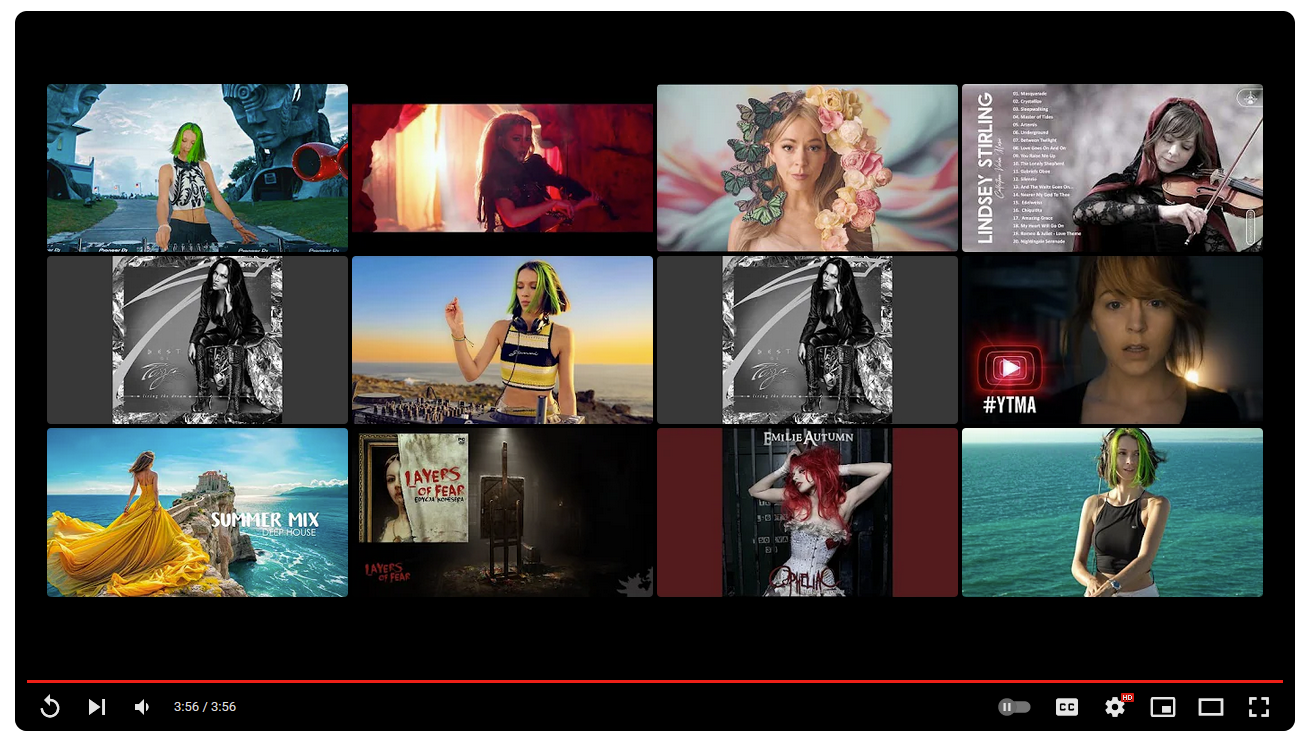Open the green-haired DJ between stone statues video

coord(197,168)
